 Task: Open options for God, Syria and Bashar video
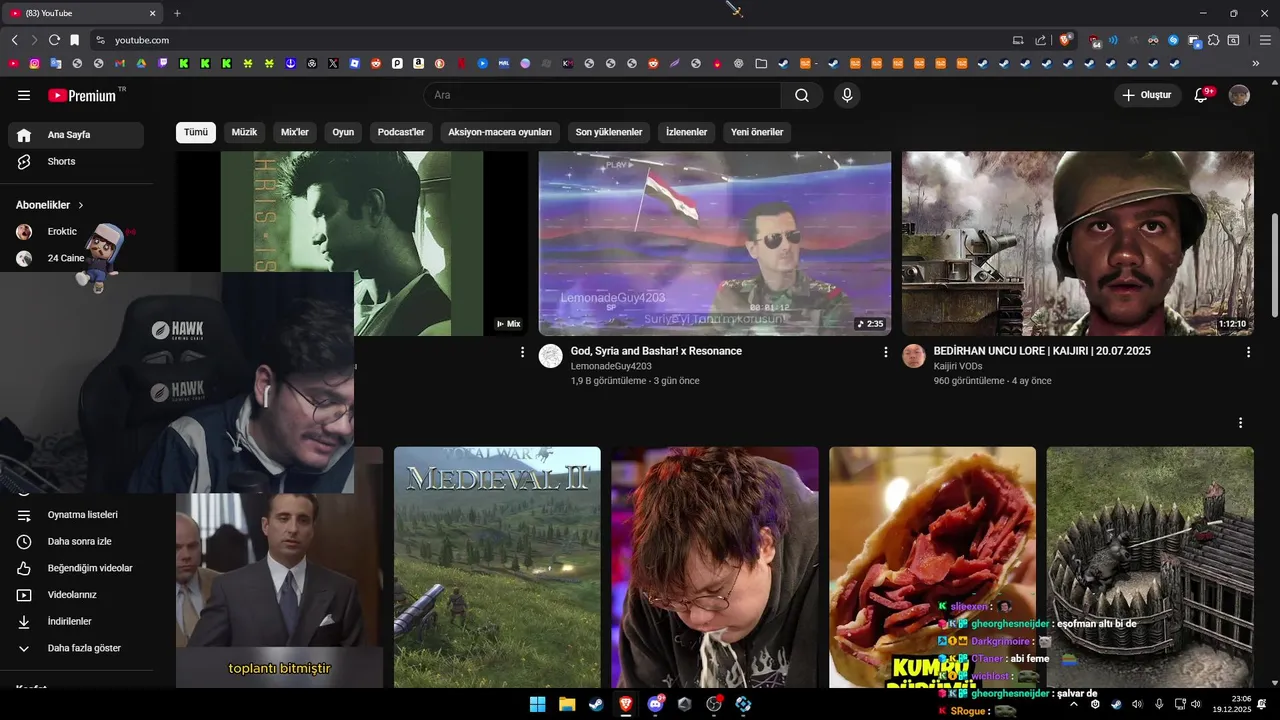pyautogui.click(x=885, y=352)
